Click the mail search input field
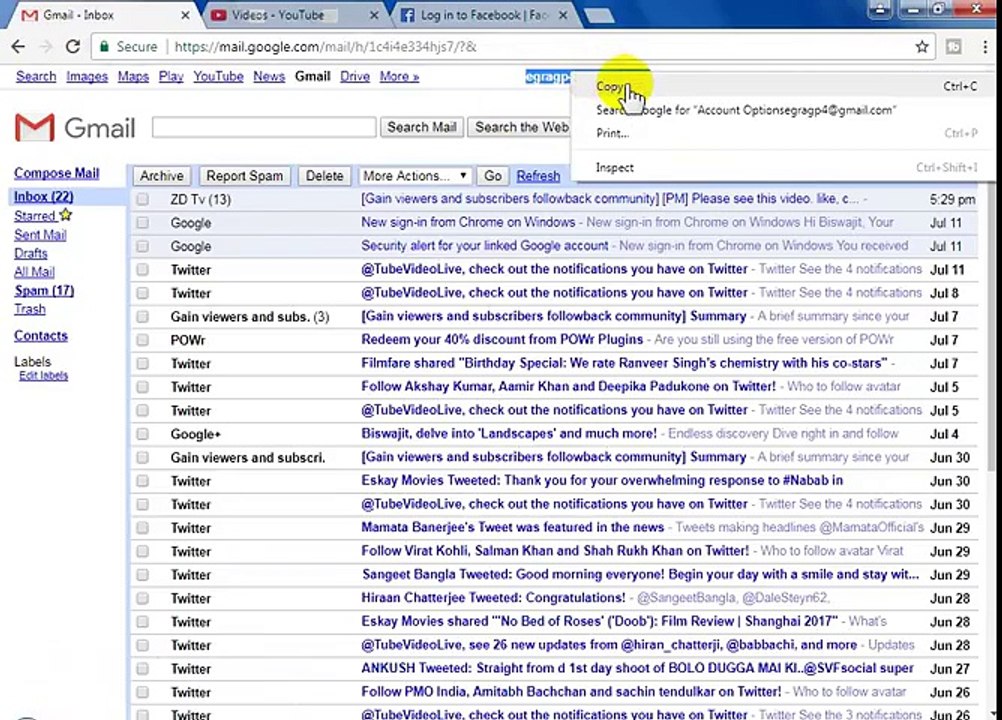 point(264,127)
